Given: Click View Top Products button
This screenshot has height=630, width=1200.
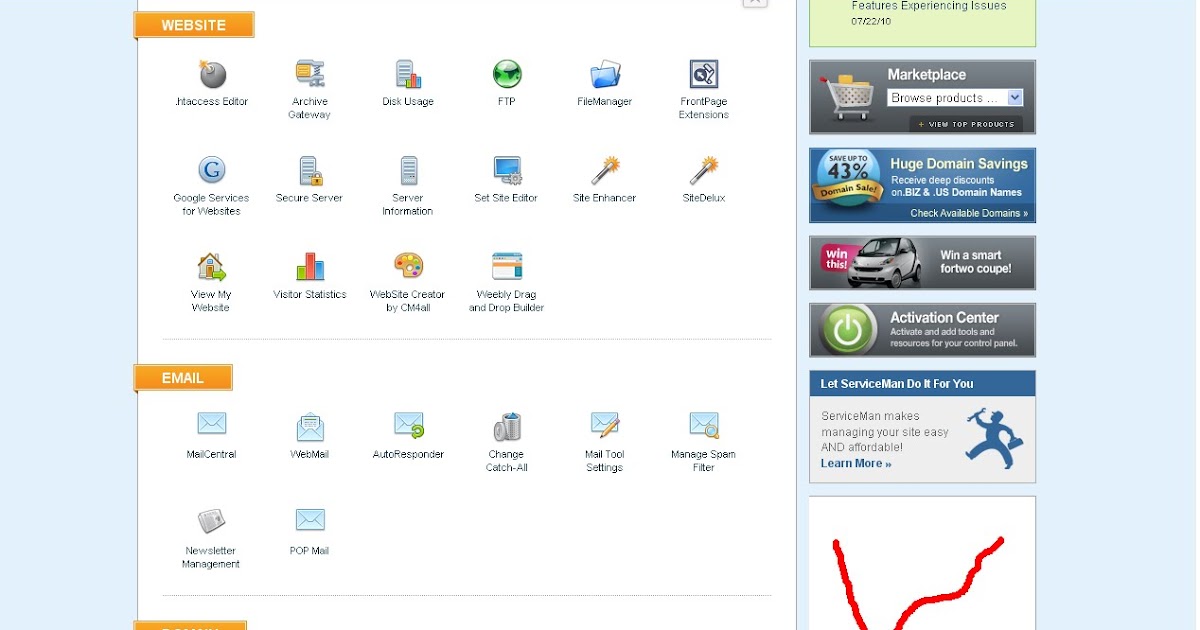Looking at the screenshot, I should (965, 124).
